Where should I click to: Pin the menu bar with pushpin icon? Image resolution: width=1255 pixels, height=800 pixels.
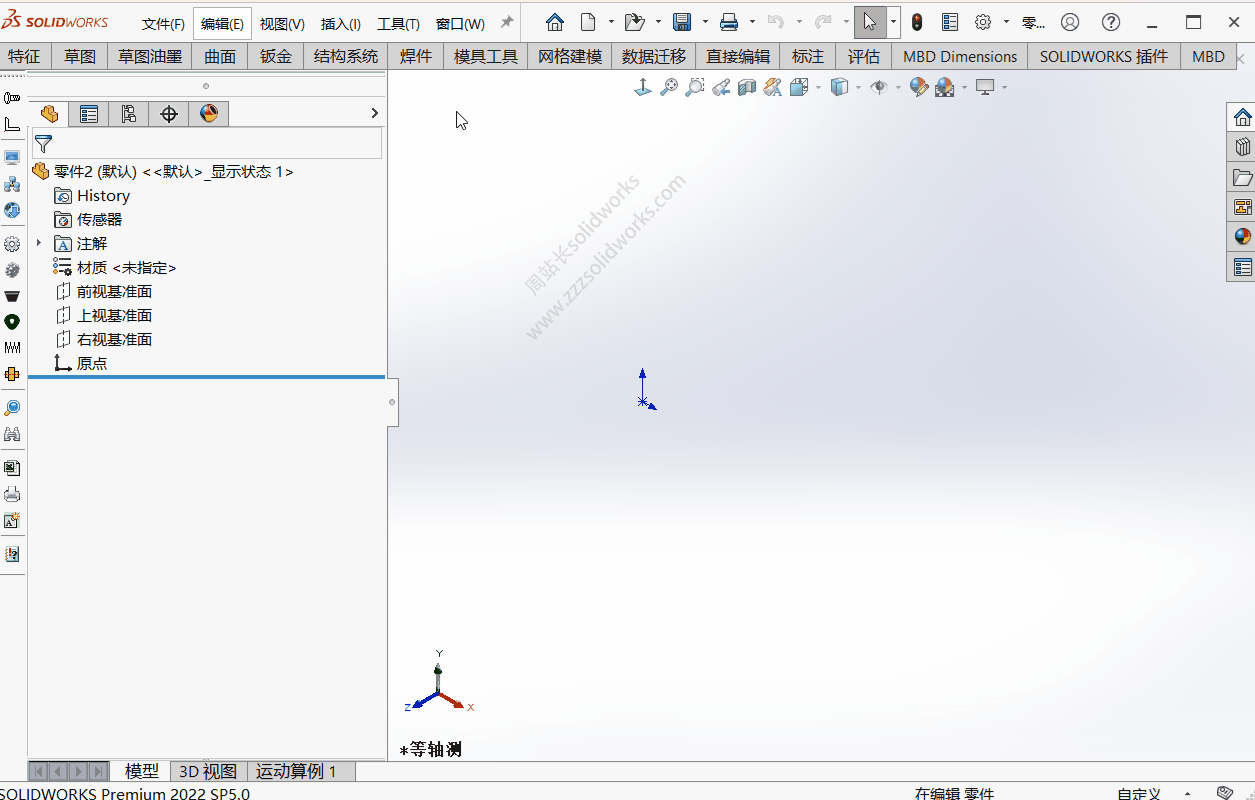coord(507,22)
